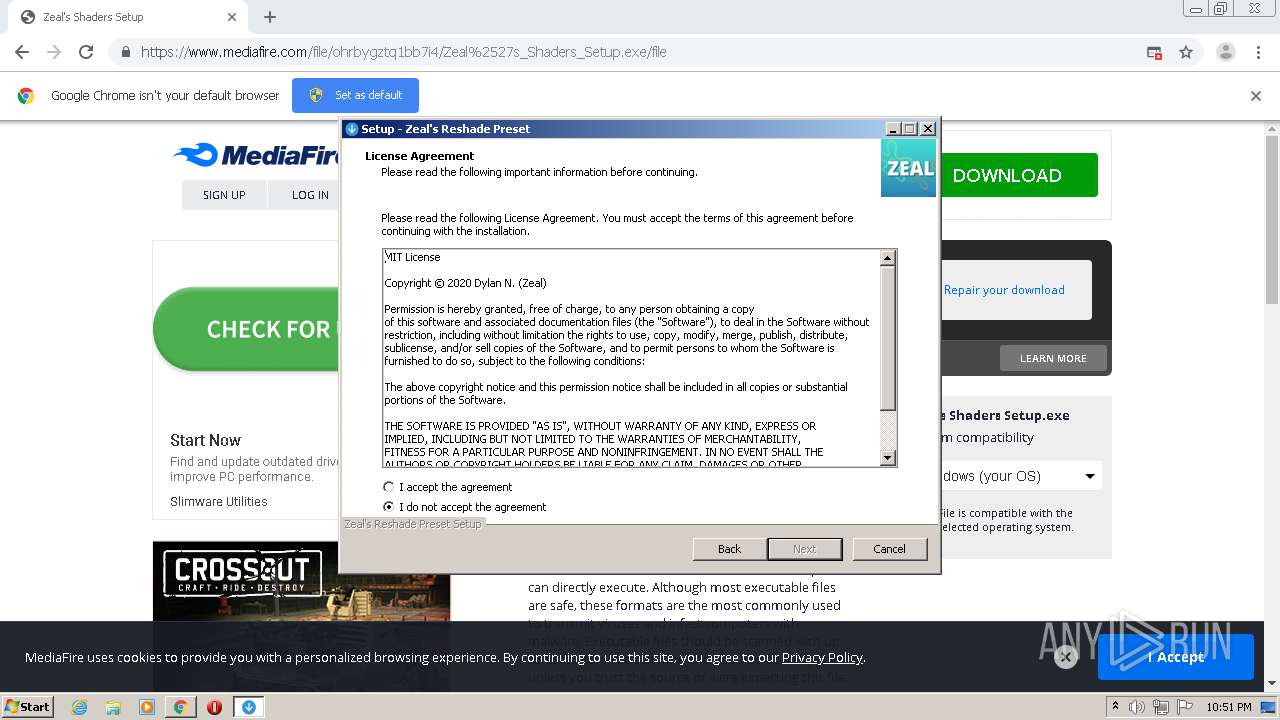This screenshot has width=1280, height=720.
Task: Click the address bar URL
Action: coord(404,52)
